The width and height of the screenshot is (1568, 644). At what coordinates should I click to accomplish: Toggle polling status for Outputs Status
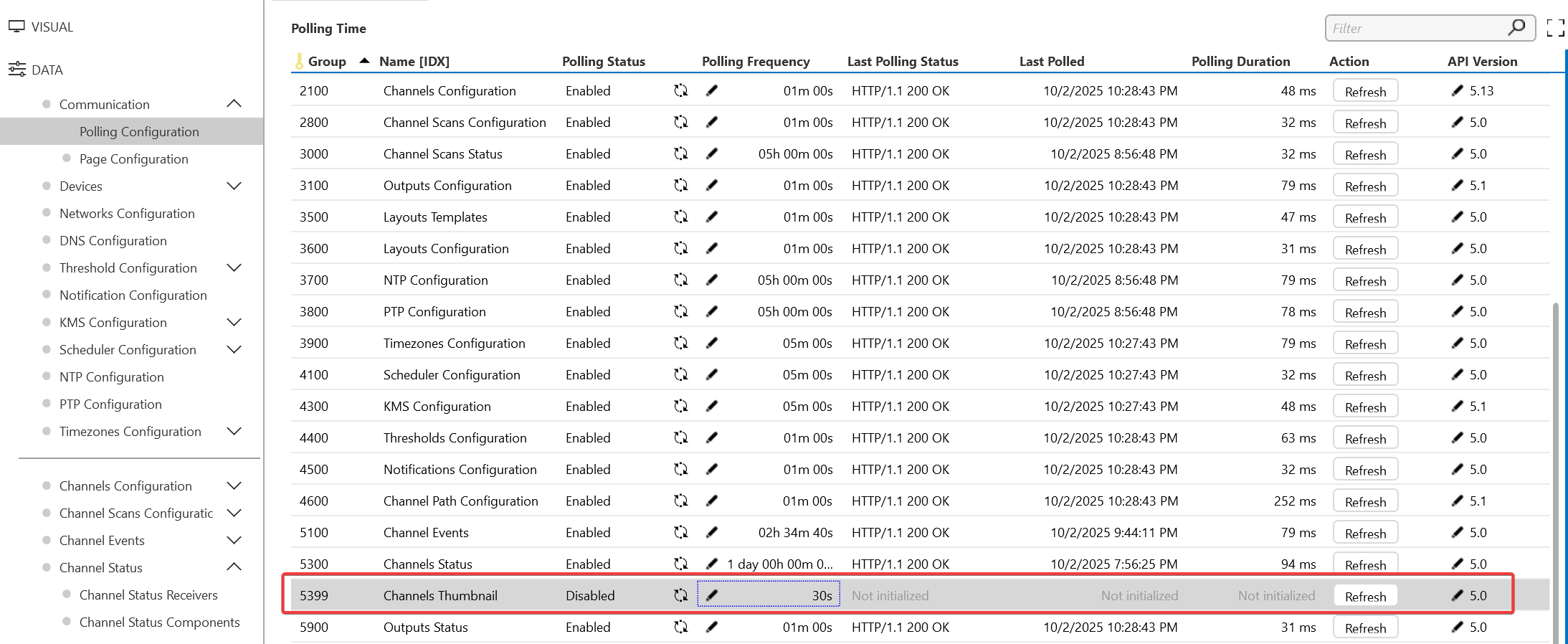pyautogui.click(x=680, y=628)
